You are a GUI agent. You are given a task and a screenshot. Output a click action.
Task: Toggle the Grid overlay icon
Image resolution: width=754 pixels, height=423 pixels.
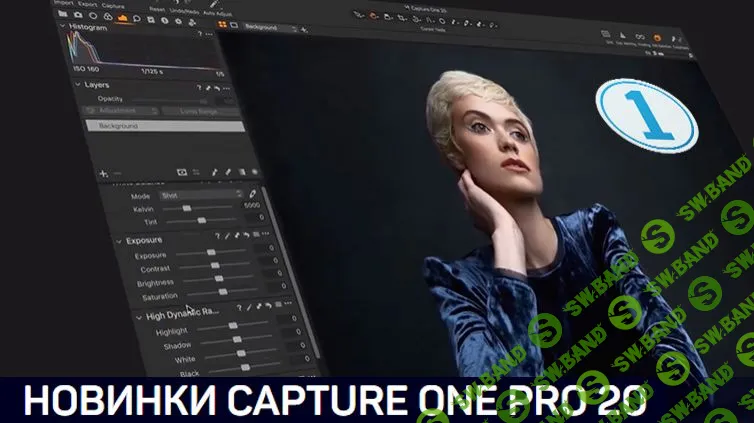(605, 34)
